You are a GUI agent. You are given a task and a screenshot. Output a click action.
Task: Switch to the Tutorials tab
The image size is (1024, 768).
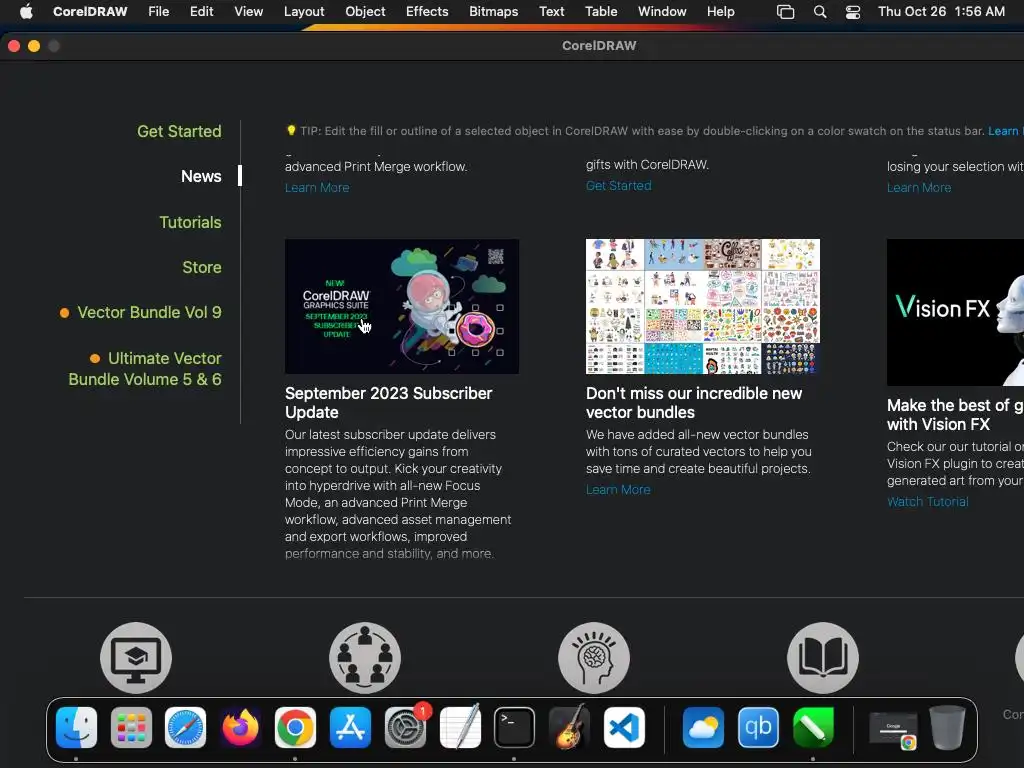[190, 222]
